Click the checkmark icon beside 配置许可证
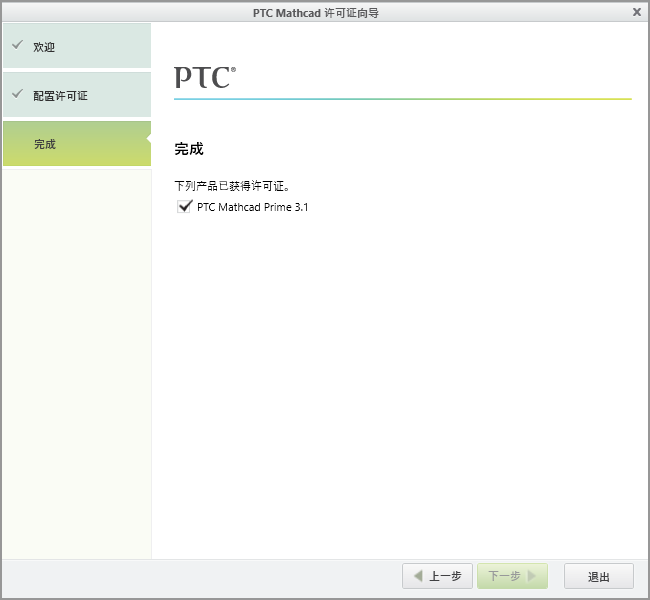 pos(17,94)
